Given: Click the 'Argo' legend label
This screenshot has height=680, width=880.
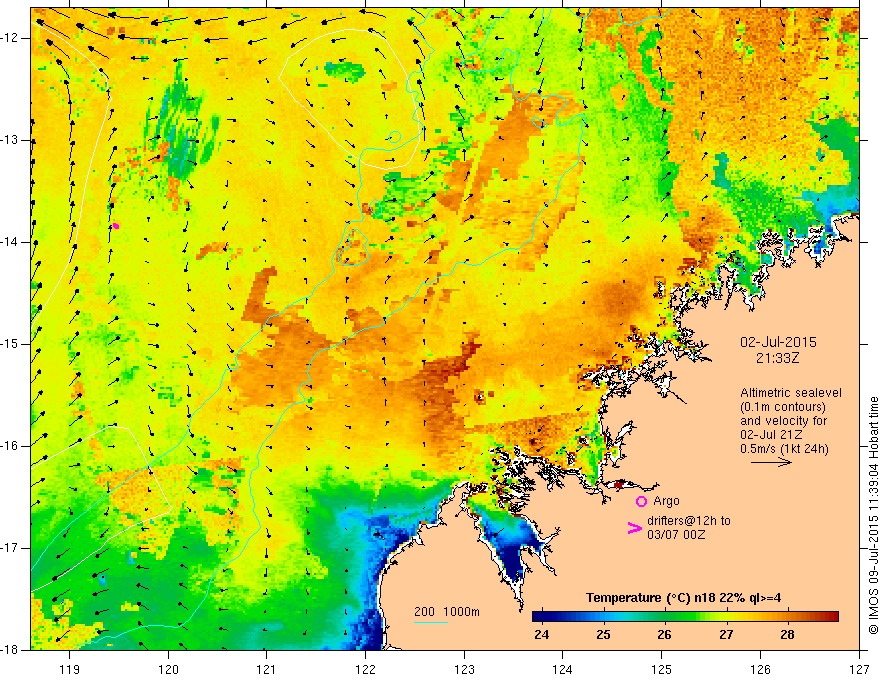Looking at the screenshot, I should click(x=666, y=501).
